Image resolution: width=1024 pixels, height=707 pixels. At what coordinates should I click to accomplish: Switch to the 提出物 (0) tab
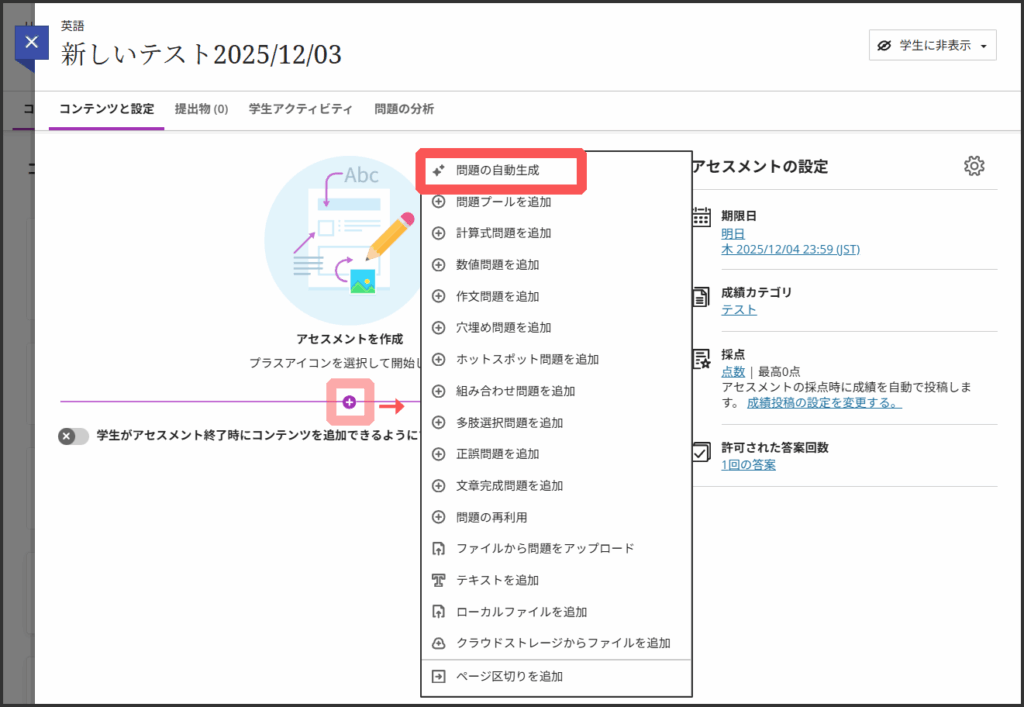tap(201, 109)
